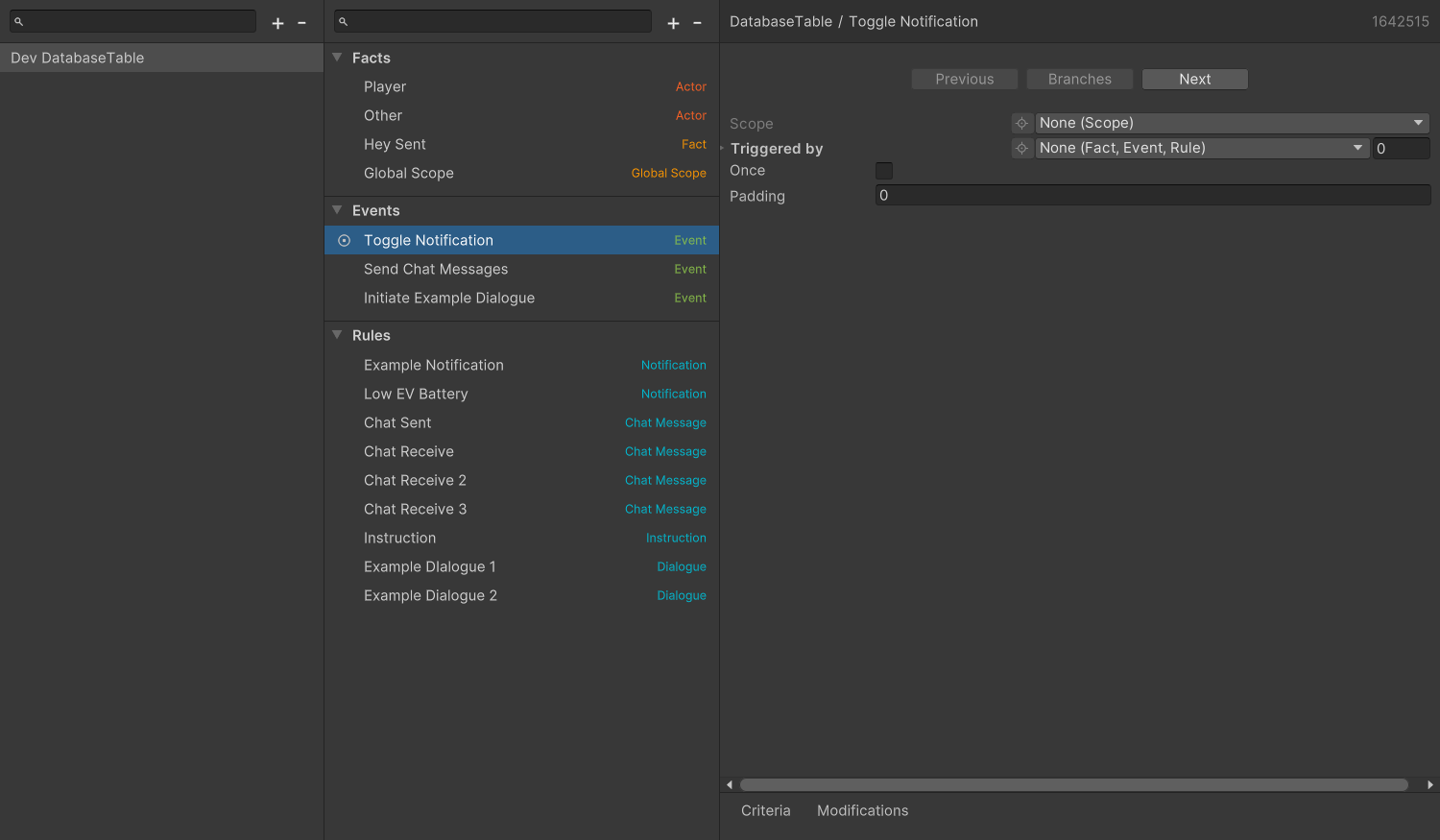
Task: Select the Low EV Battery rule
Action: (521, 394)
